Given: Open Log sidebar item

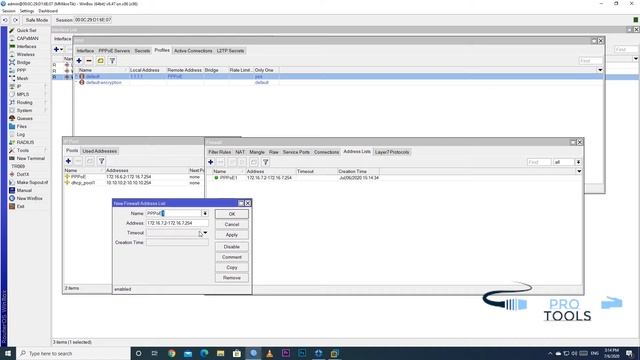Looking at the screenshot, I should 20,134.
